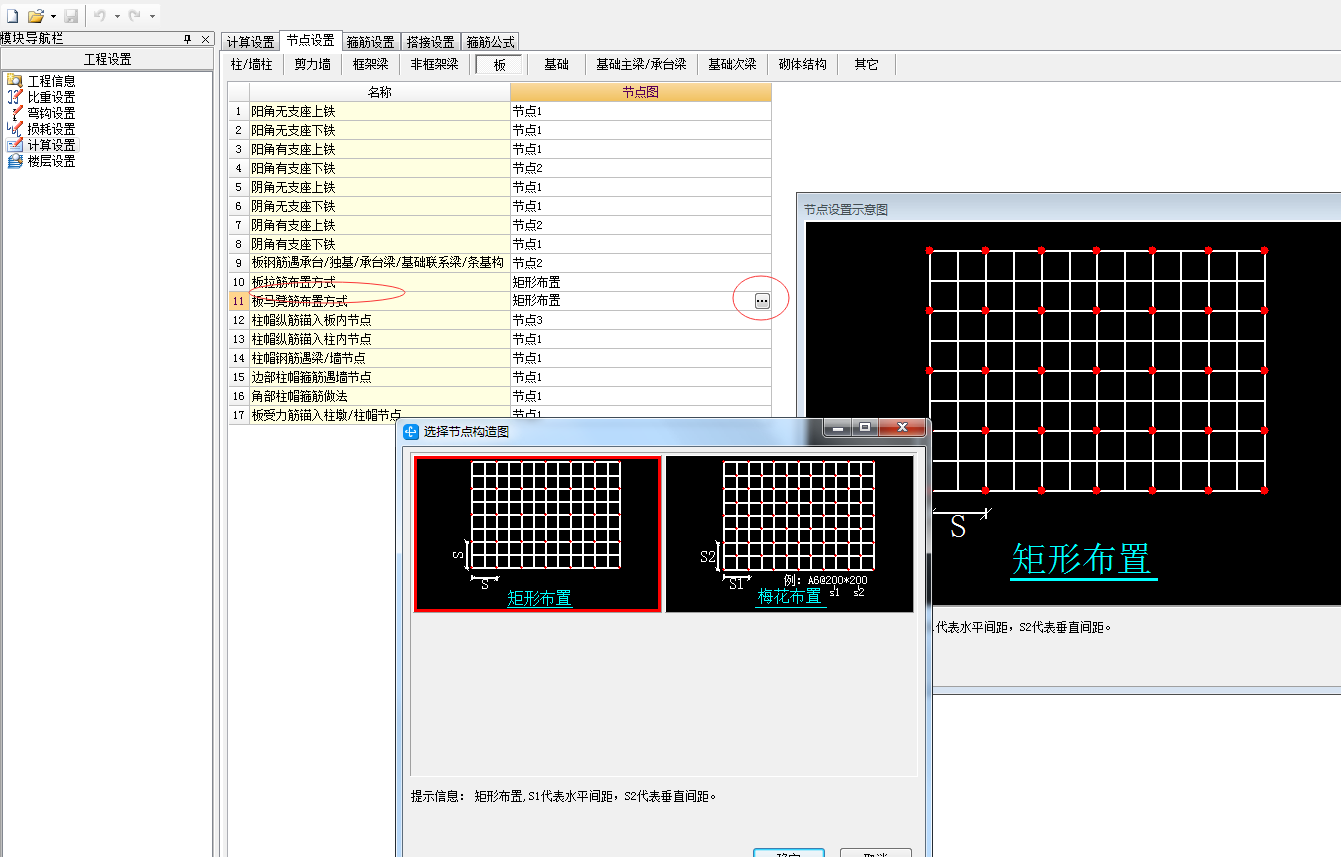Select the 基础主梁/承台梁 component category

[641, 64]
